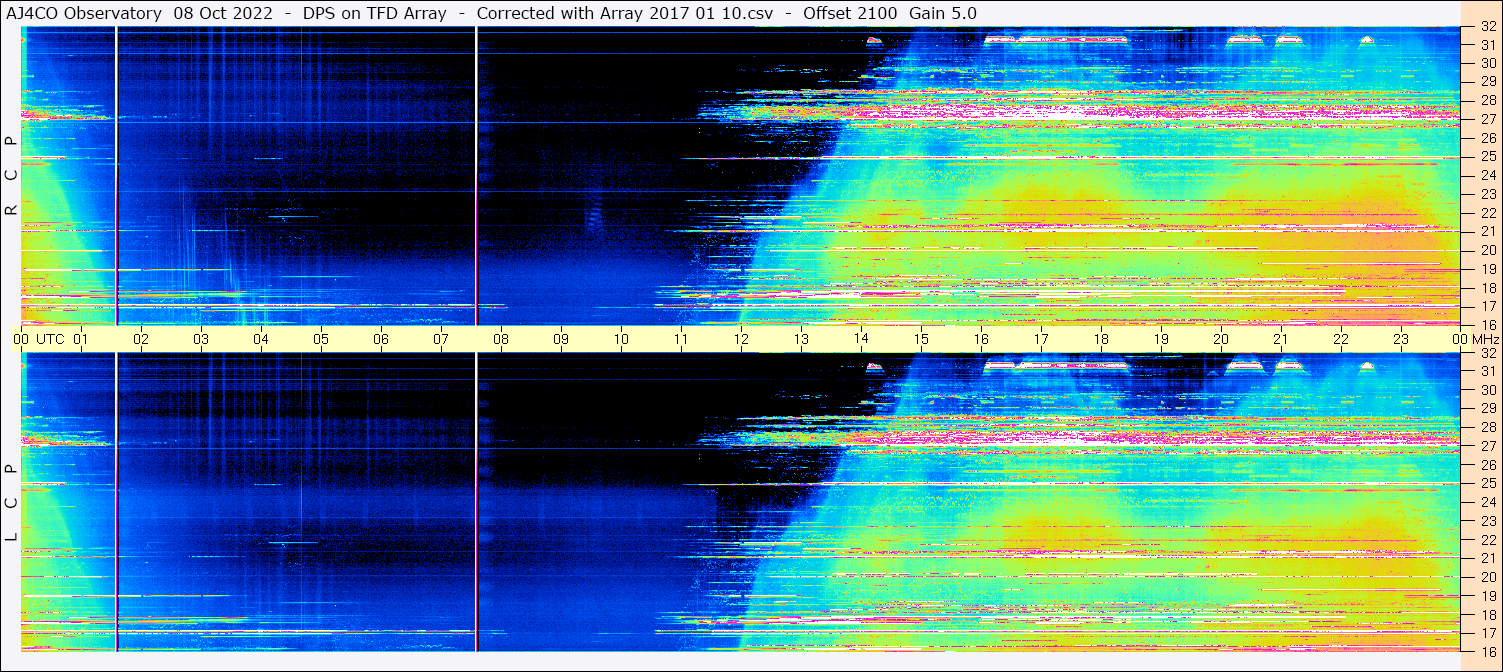The height and width of the screenshot is (672, 1503).
Task: Click the '23' label on the time axis
Action: [1401, 339]
